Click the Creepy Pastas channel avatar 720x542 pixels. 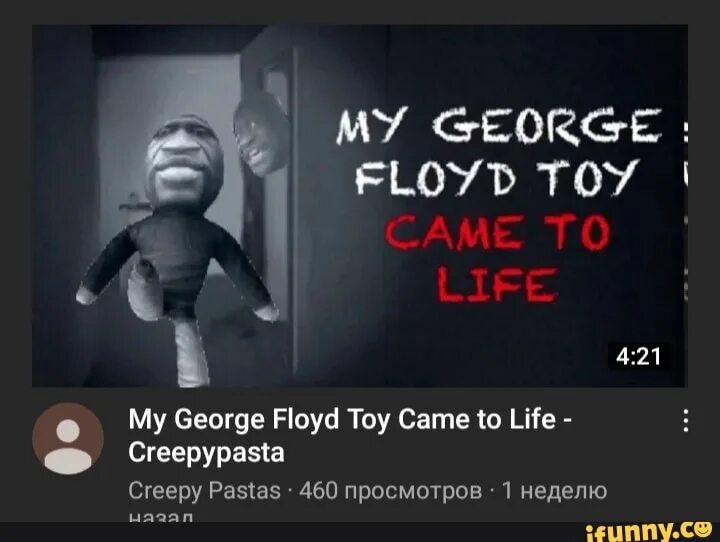tap(68, 438)
